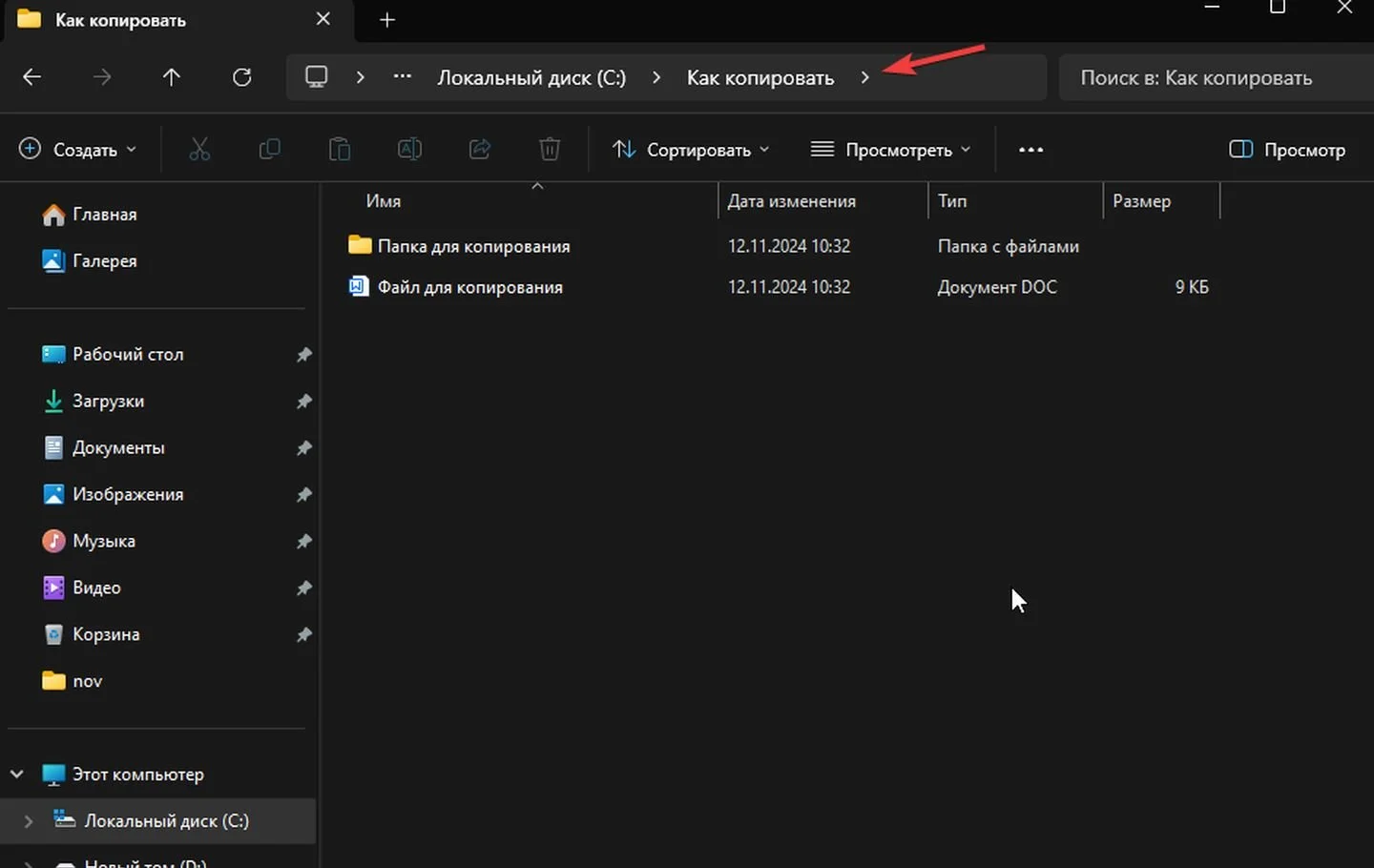The image size is (1374, 868).
Task: Open the Создать dropdown menu
Action: 78,150
